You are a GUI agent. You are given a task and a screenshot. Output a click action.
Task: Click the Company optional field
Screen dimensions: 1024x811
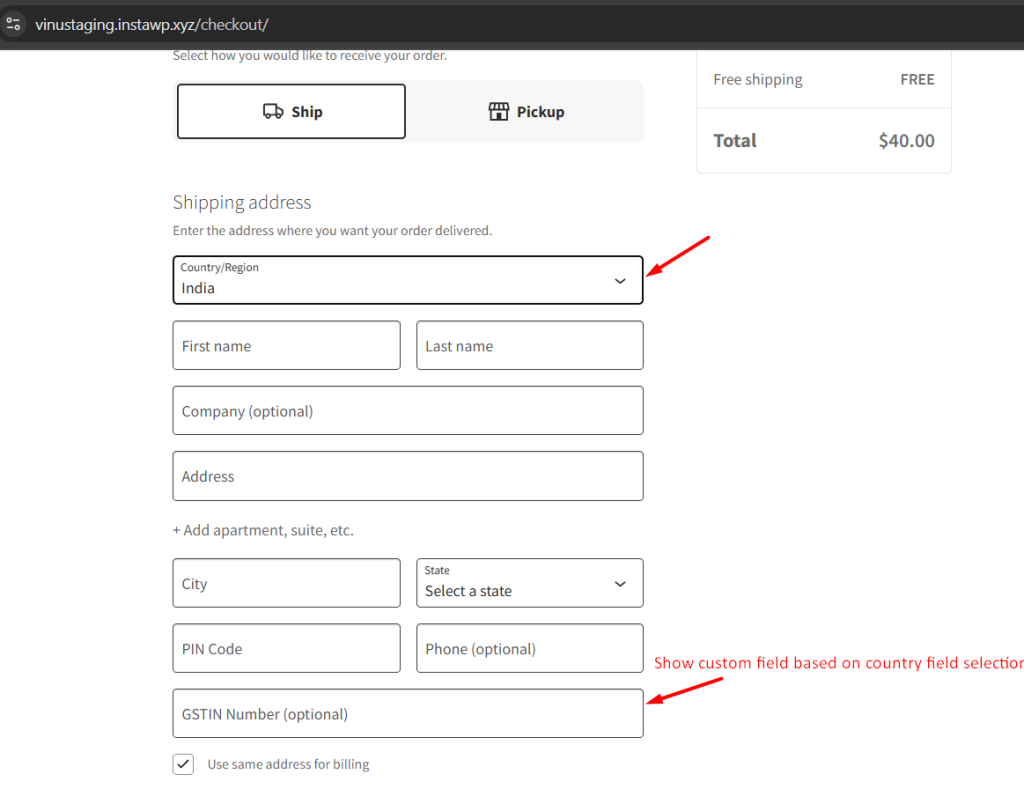point(408,410)
